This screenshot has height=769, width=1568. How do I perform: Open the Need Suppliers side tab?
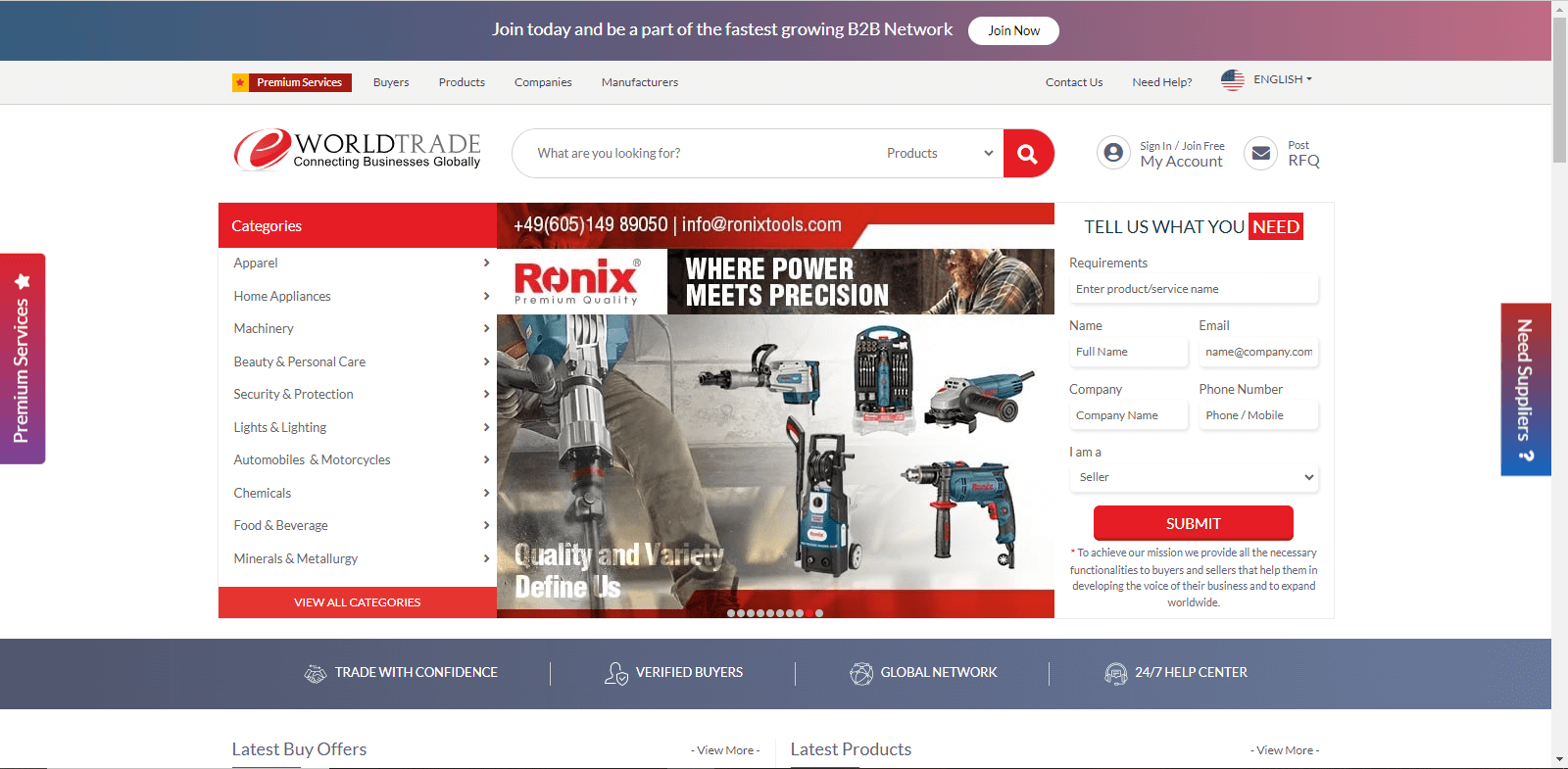(x=1526, y=390)
